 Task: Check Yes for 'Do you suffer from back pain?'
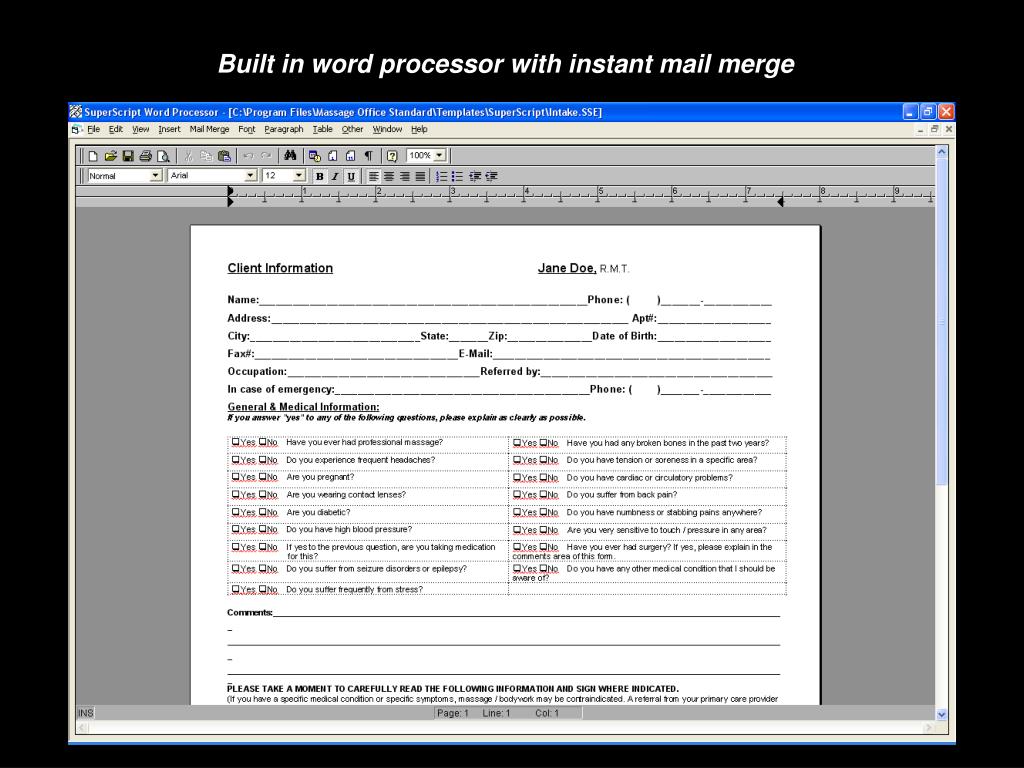517,495
